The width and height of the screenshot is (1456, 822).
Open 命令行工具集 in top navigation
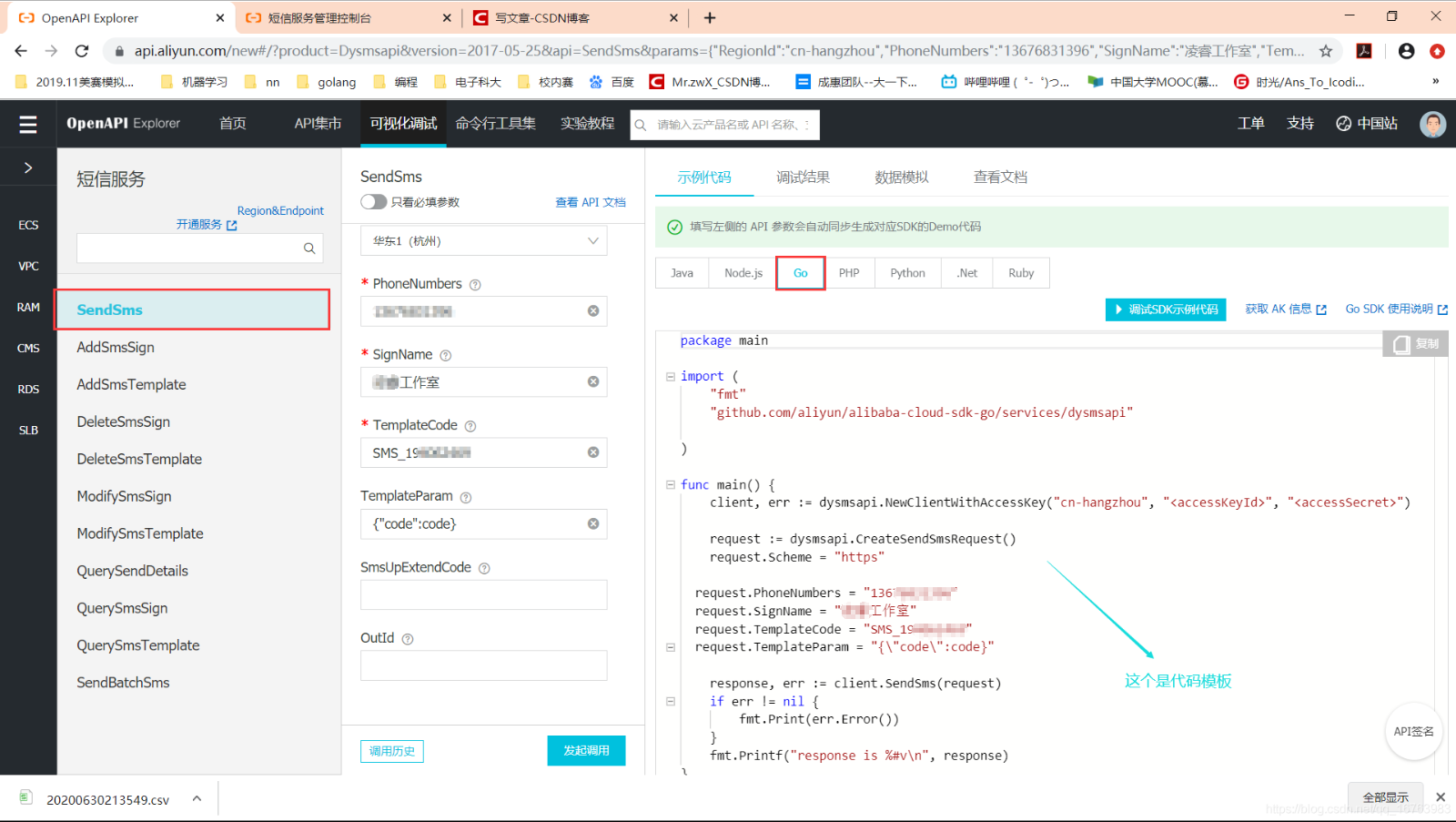[x=495, y=124]
